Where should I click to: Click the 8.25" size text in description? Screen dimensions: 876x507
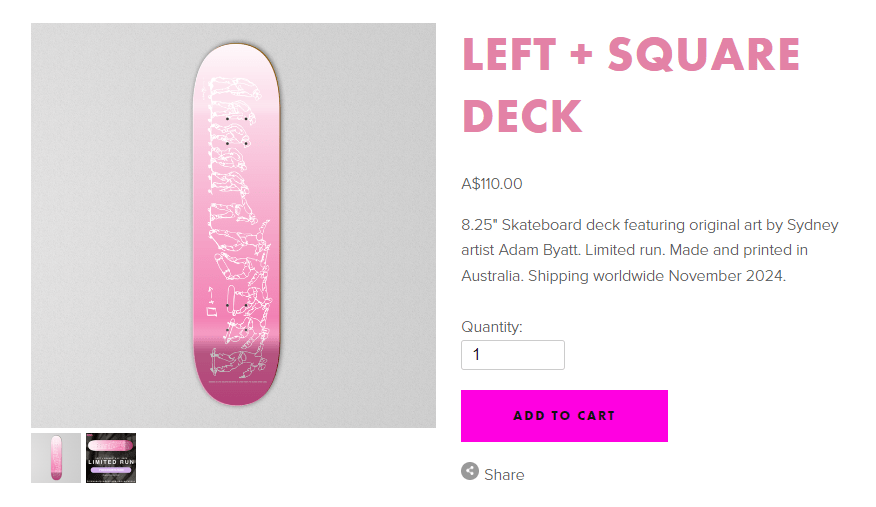pos(480,225)
